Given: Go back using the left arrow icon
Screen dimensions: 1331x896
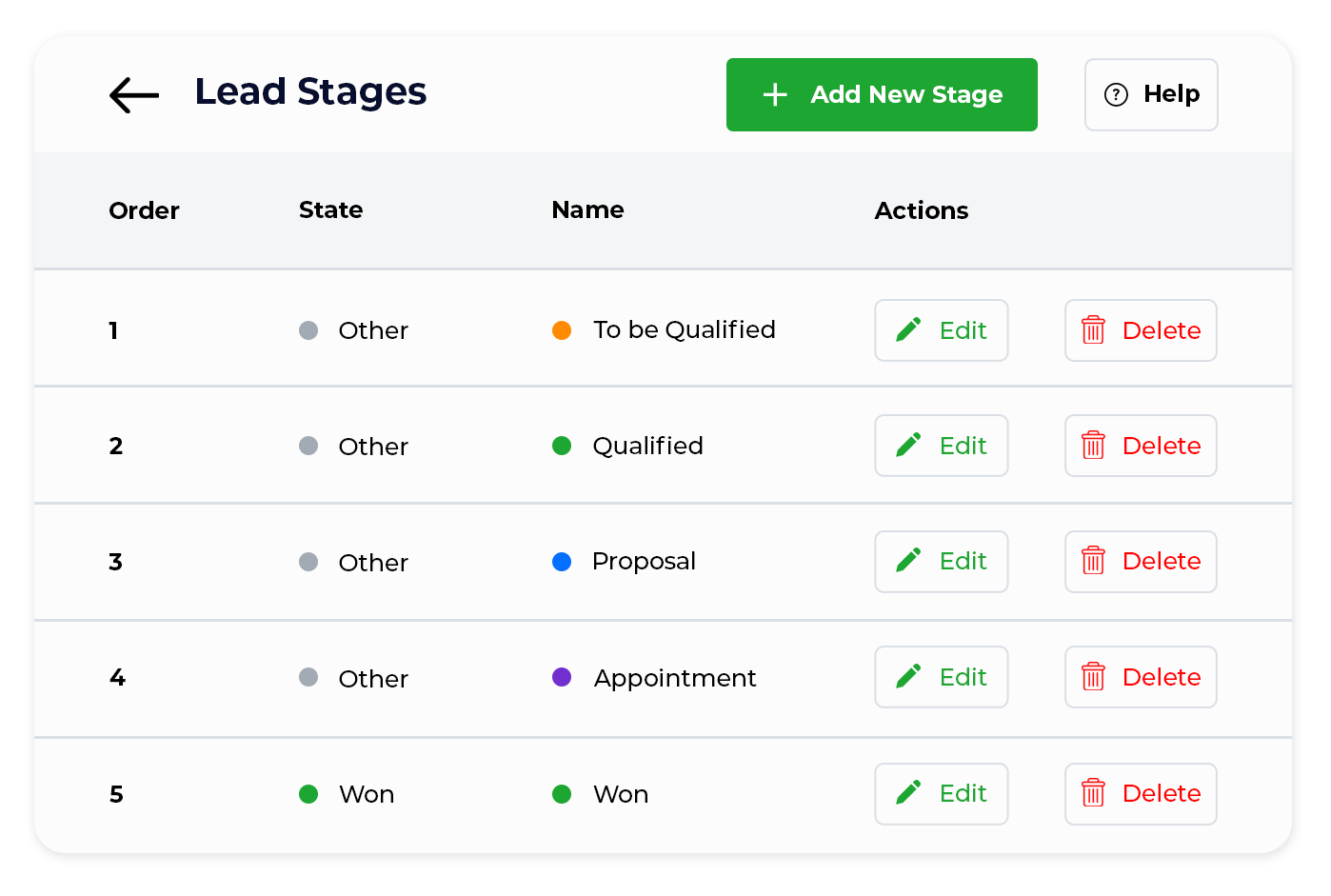Looking at the screenshot, I should tap(134, 95).
